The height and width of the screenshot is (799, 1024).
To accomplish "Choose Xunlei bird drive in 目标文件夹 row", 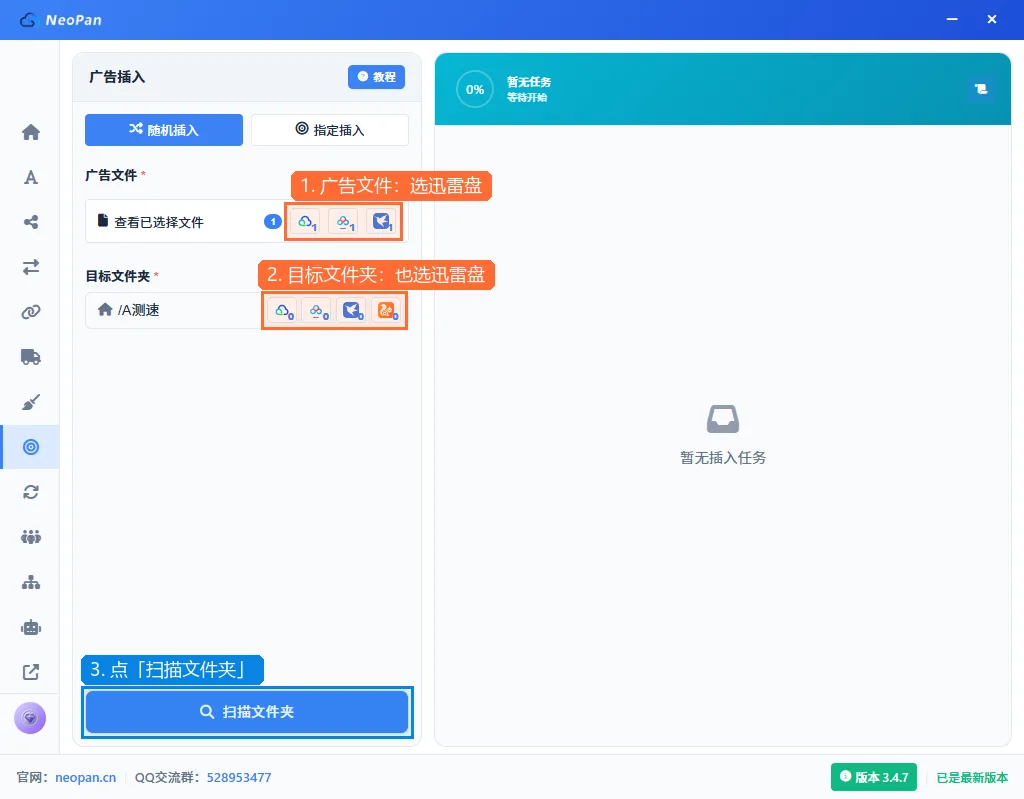I will pos(352,311).
